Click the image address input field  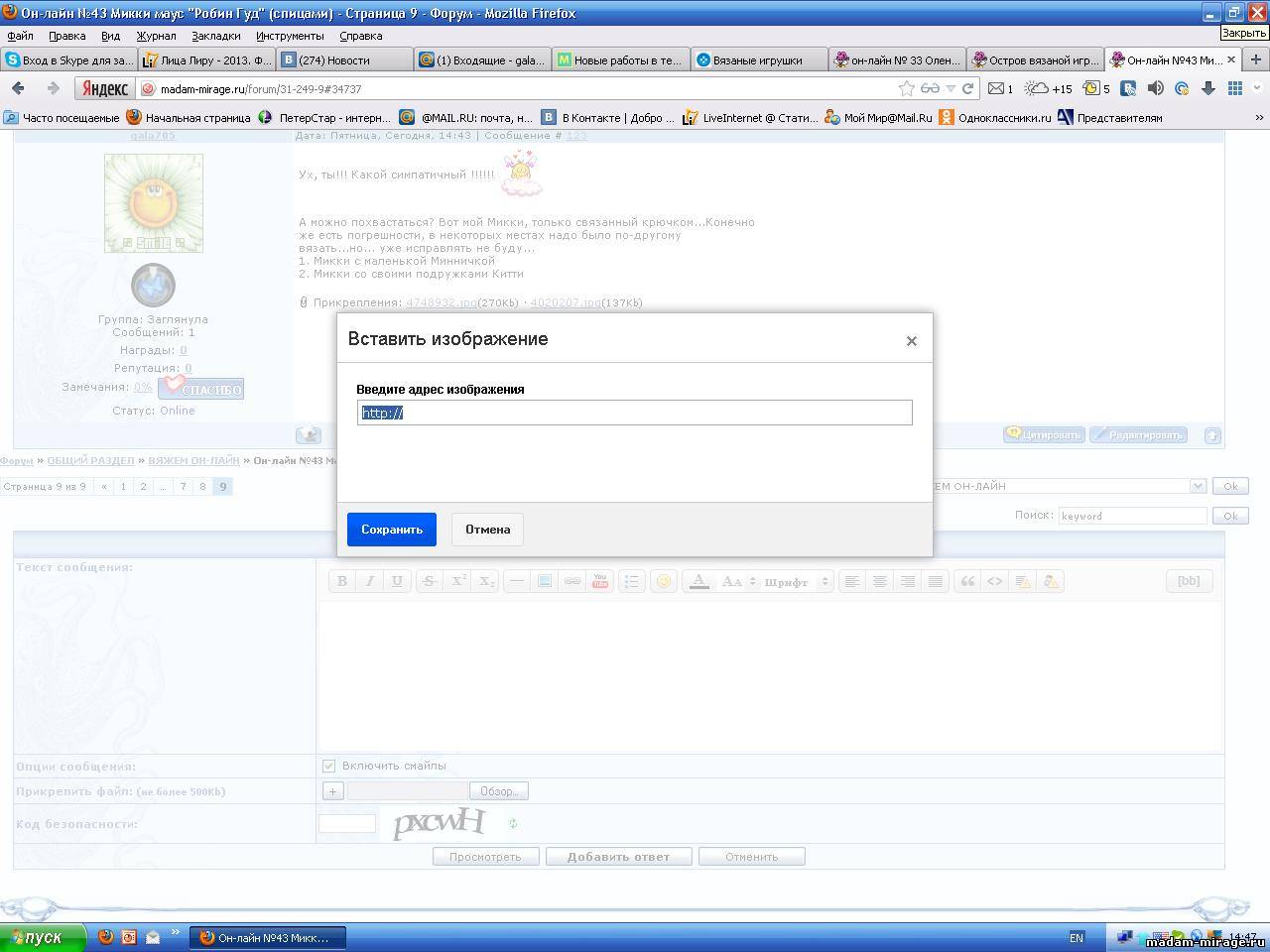coord(634,413)
